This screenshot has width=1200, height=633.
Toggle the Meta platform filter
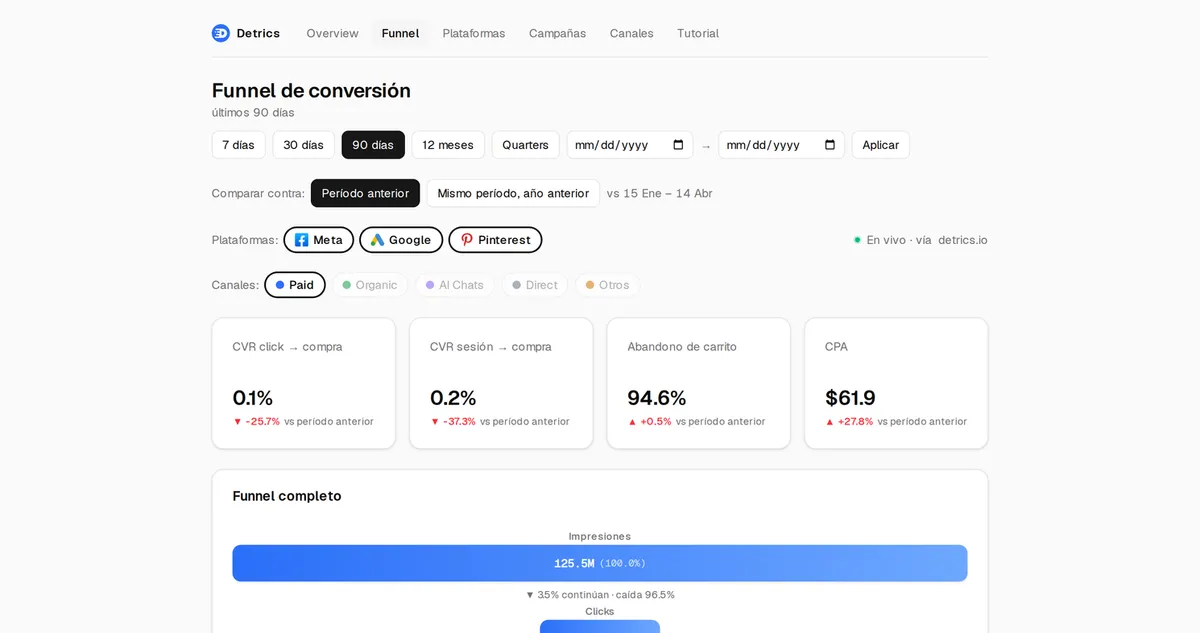pyautogui.click(x=318, y=240)
